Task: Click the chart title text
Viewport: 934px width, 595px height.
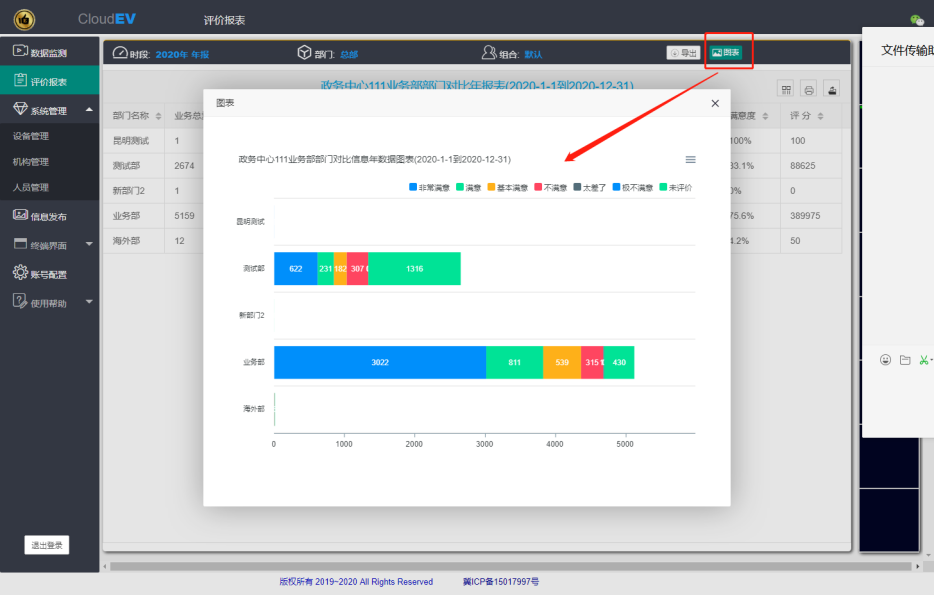Action: [x=375, y=160]
